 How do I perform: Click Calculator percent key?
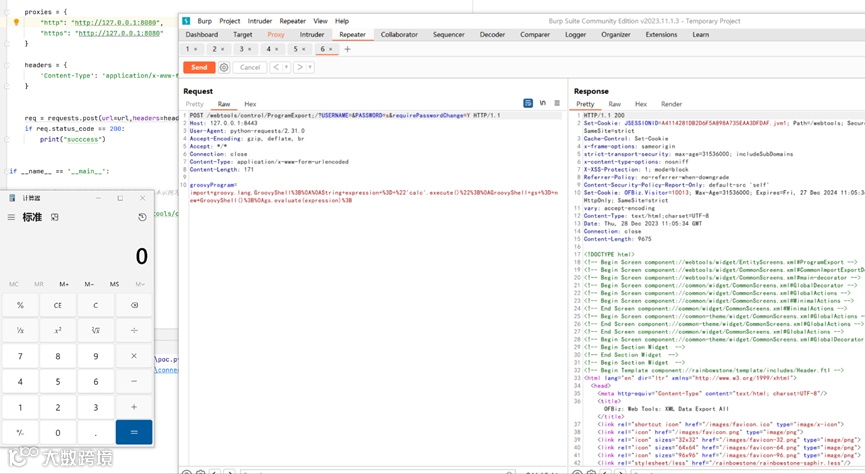20,305
